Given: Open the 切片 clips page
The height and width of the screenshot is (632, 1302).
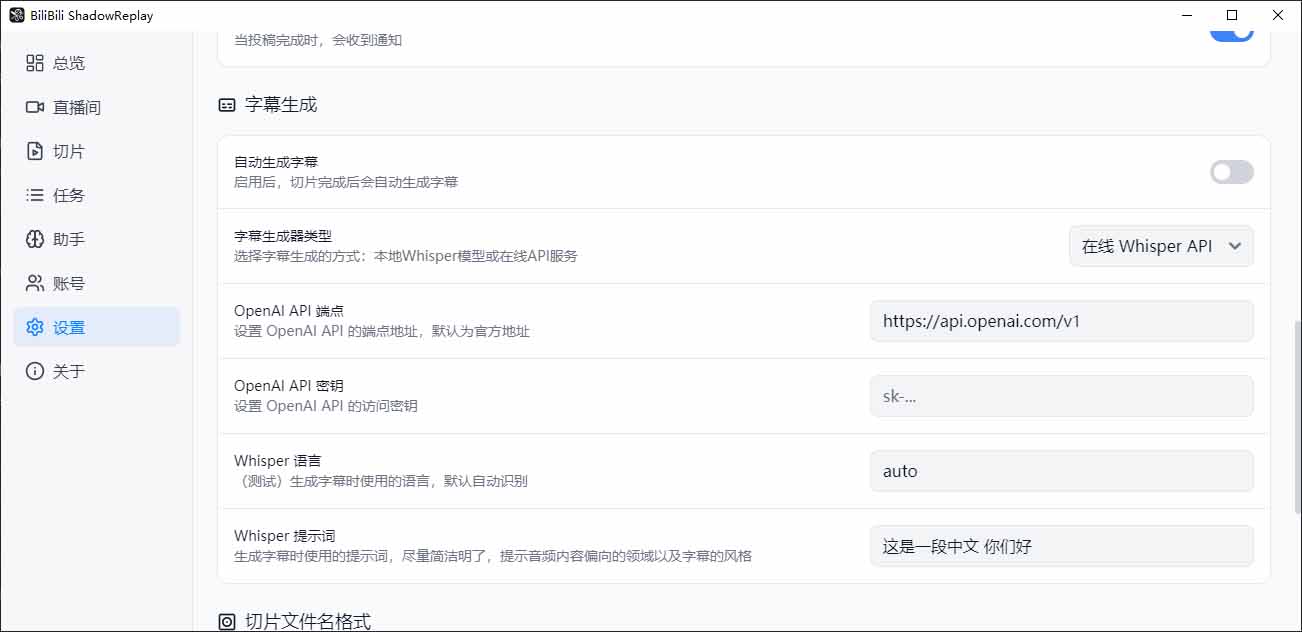Looking at the screenshot, I should click(x=97, y=151).
